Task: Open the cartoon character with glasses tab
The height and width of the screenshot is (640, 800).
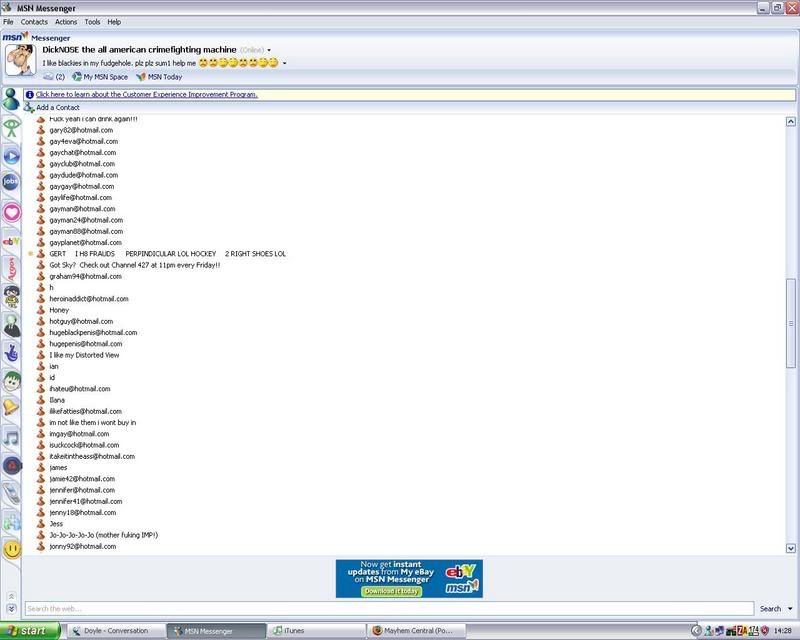Action: pos(11,297)
